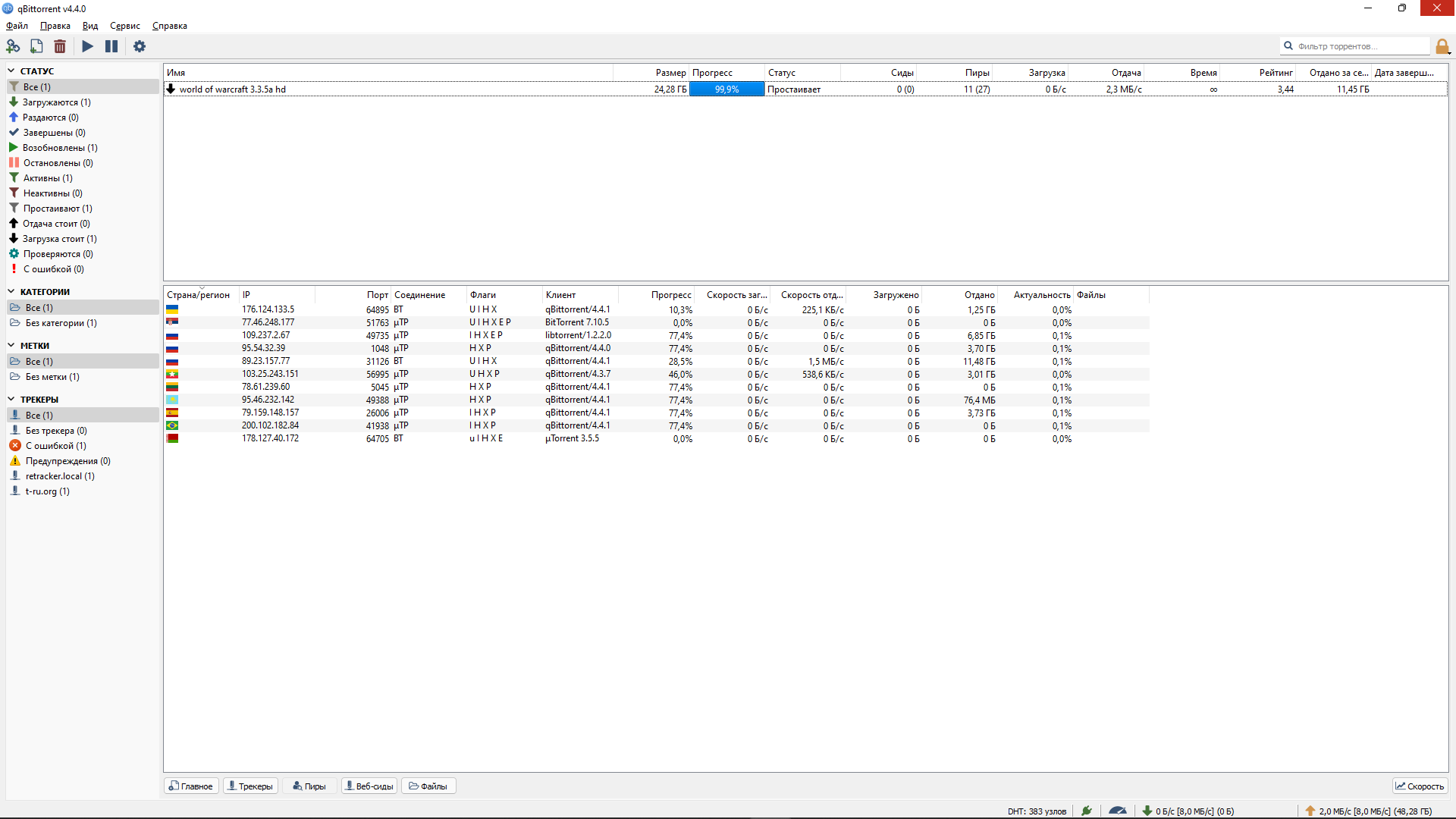This screenshot has width=1456, height=819.
Task: Select the Загрузка стоит (1) filter
Action: tap(83, 239)
